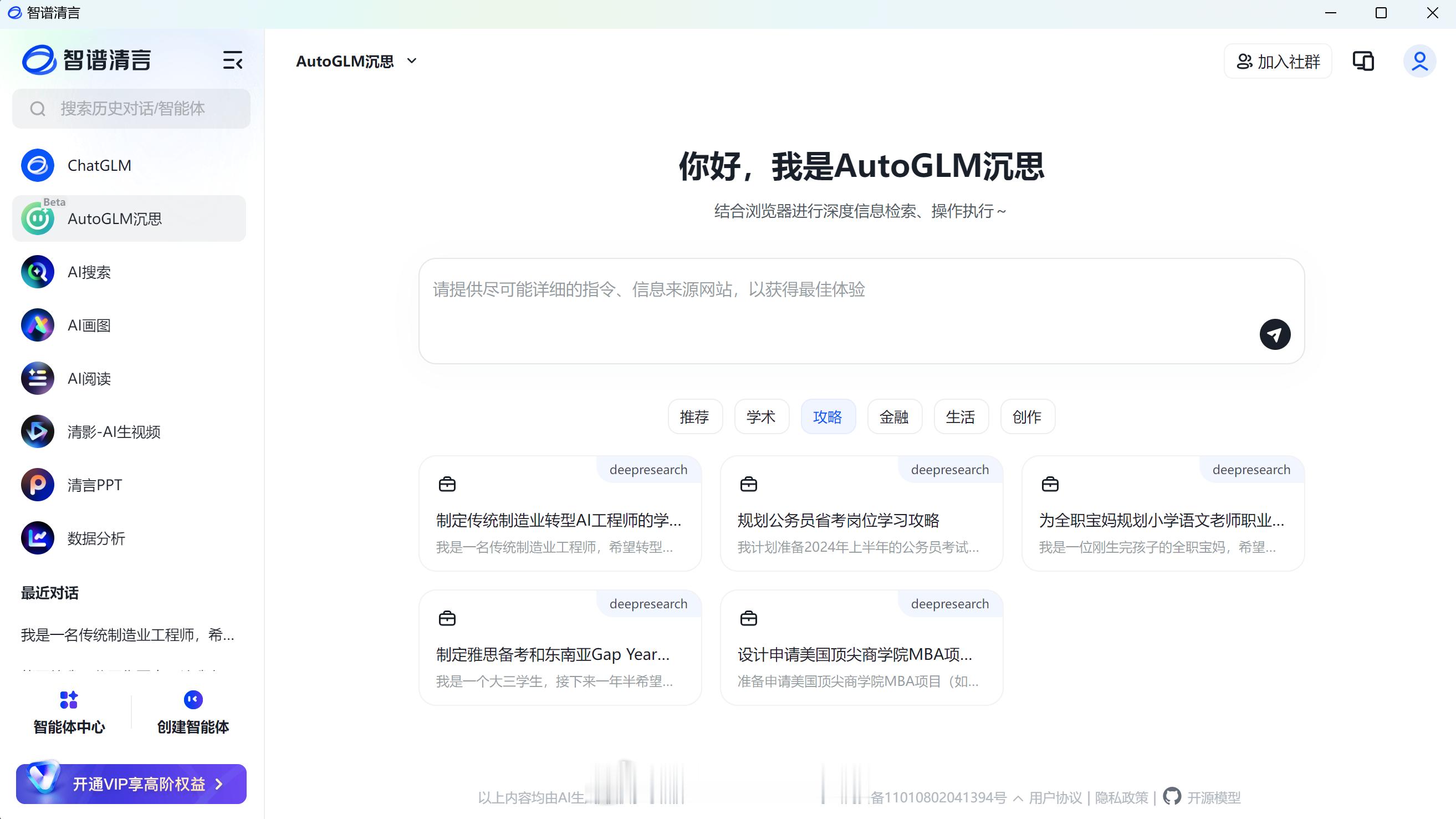
Task: Open the 开源模型 link
Action: coord(1214,797)
